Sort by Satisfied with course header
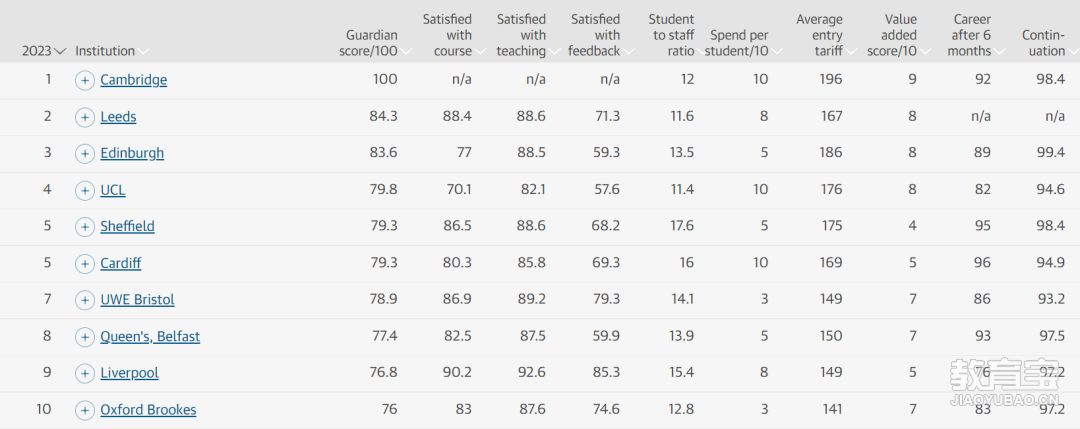Screen dimensions: 1080x429 click(450, 35)
